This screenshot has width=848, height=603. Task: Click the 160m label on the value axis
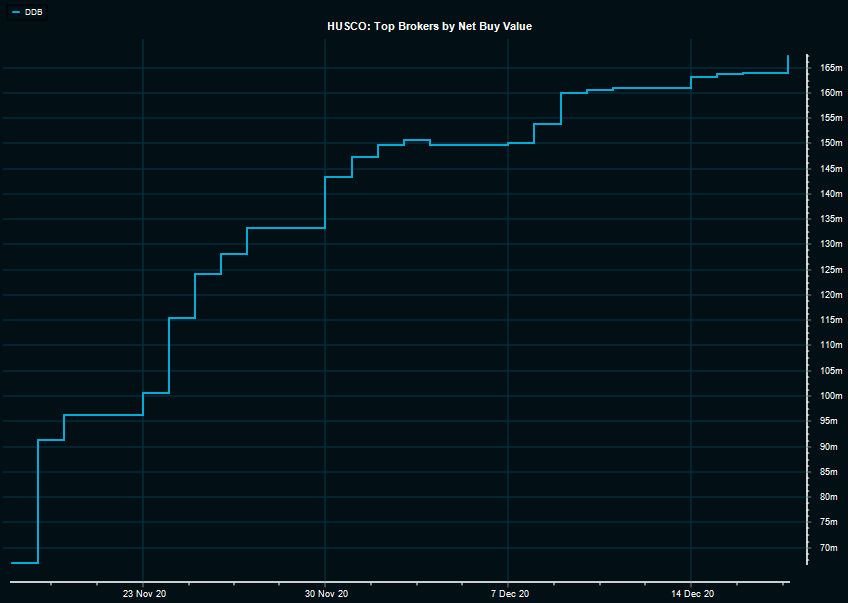[x=831, y=93]
